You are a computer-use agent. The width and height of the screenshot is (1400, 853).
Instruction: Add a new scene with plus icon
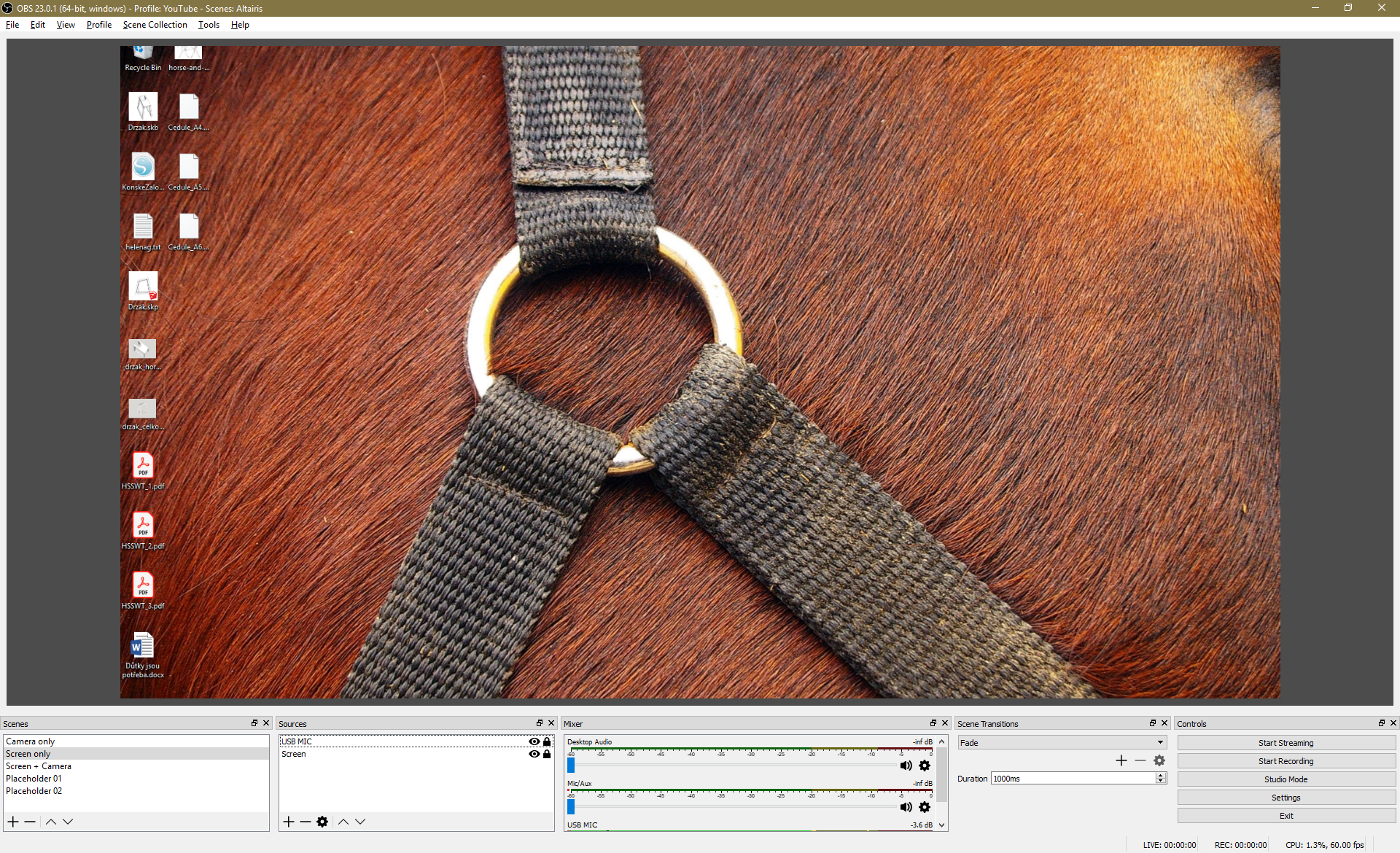(13, 822)
